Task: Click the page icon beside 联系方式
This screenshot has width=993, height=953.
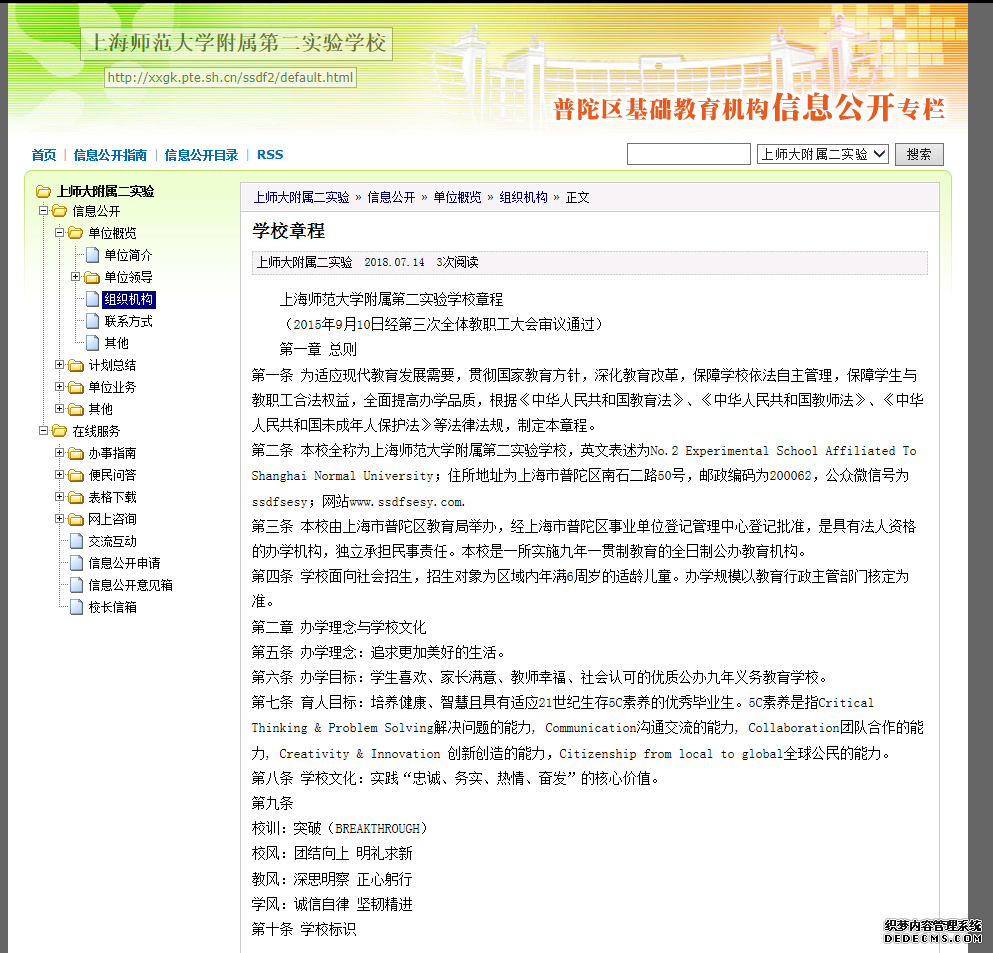Action: [x=92, y=321]
